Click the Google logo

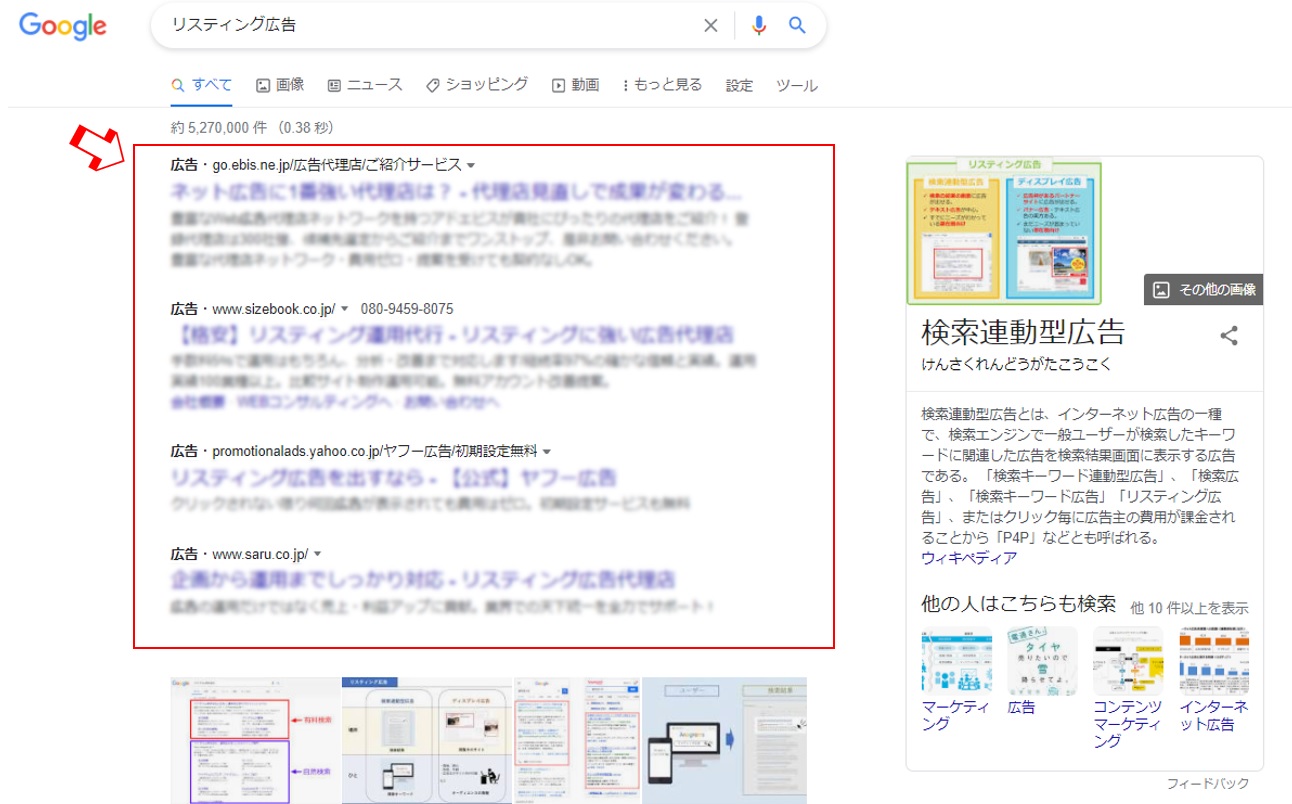click(62, 27)
